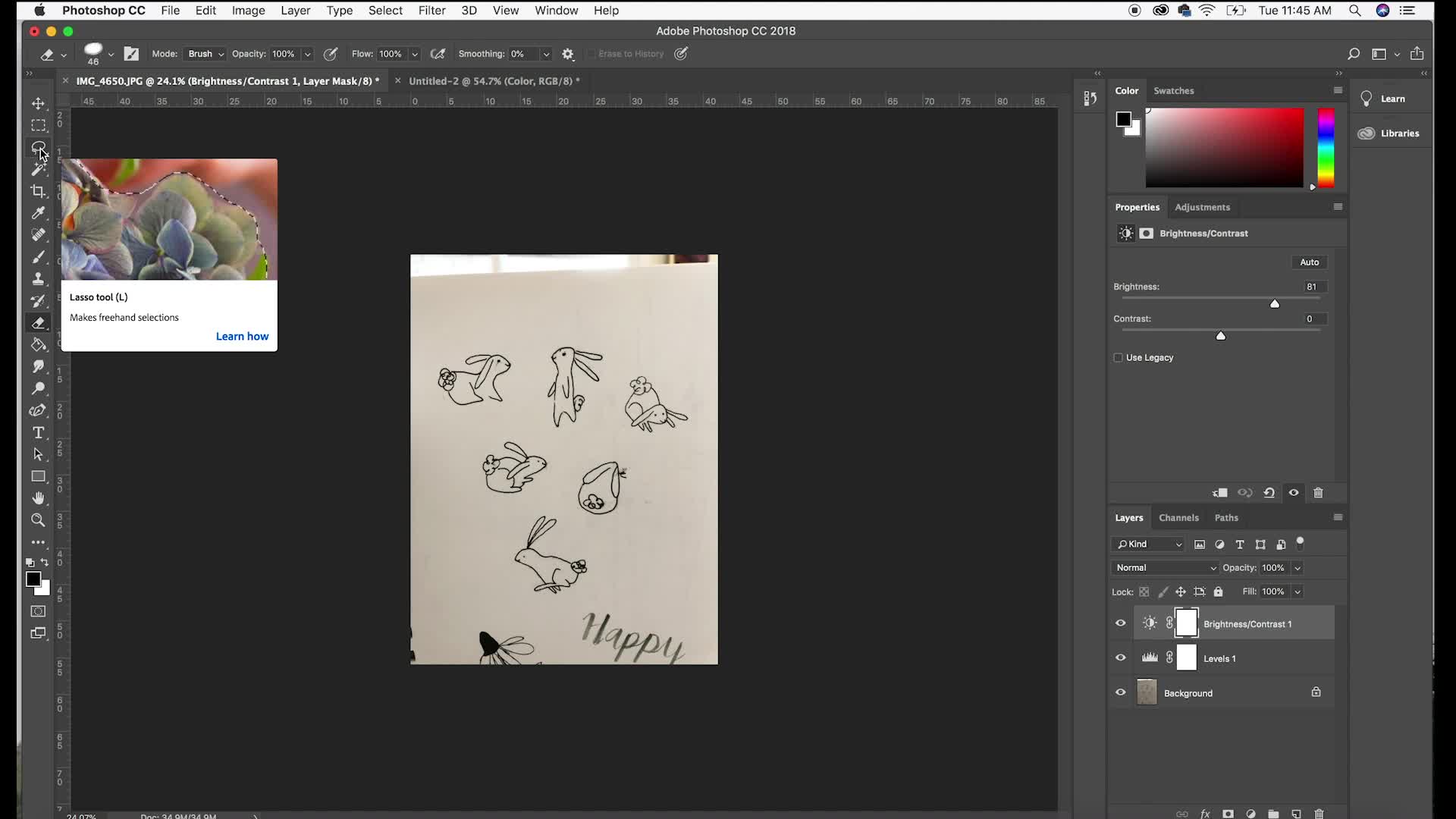The width and height of the screenshot is (1456, 819).
Task: Select the Eraser tool in toolbox
Action: (x=38, y=323)
